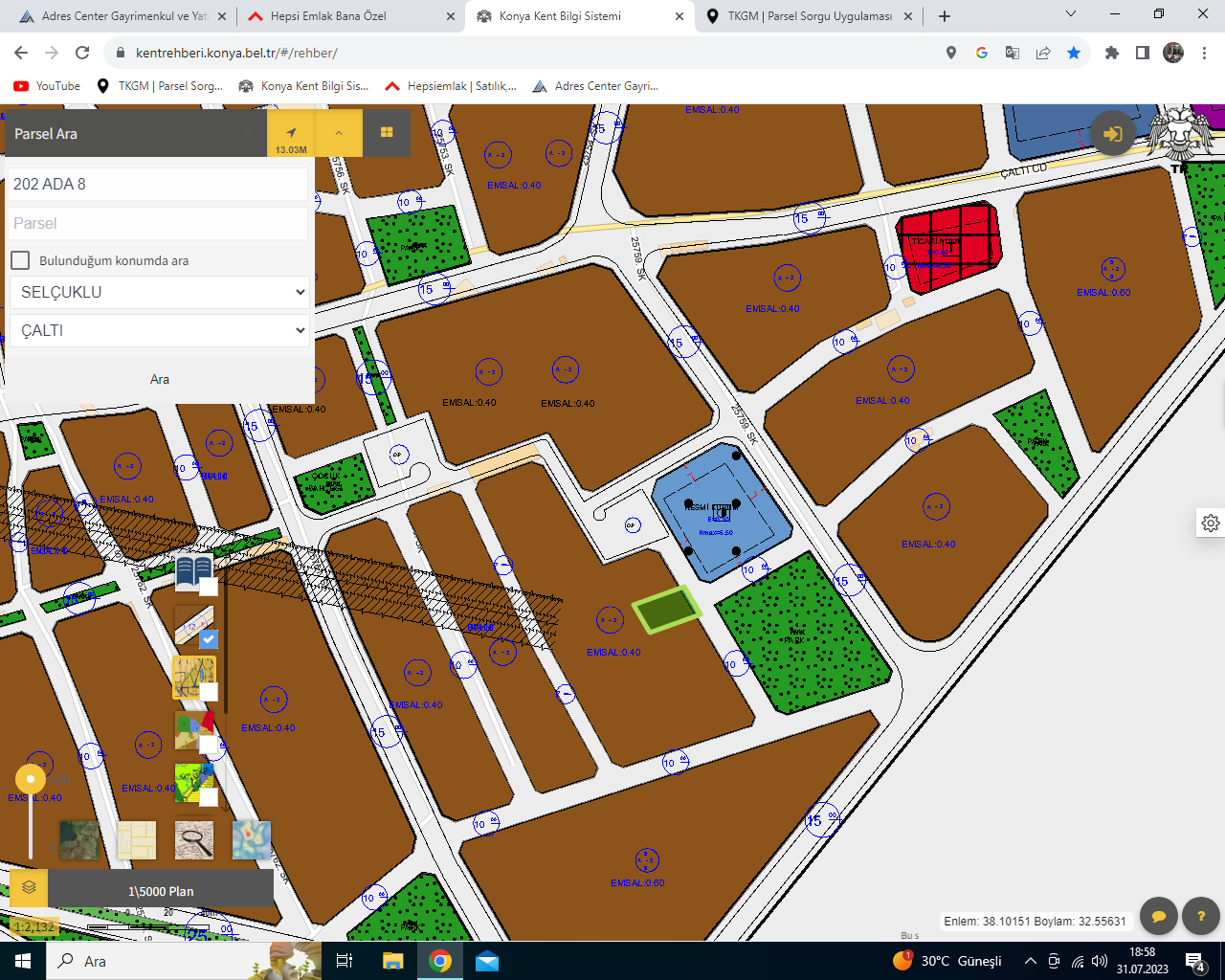
Task: Click the open book layer icon
Action: click(x=193, y=571)
